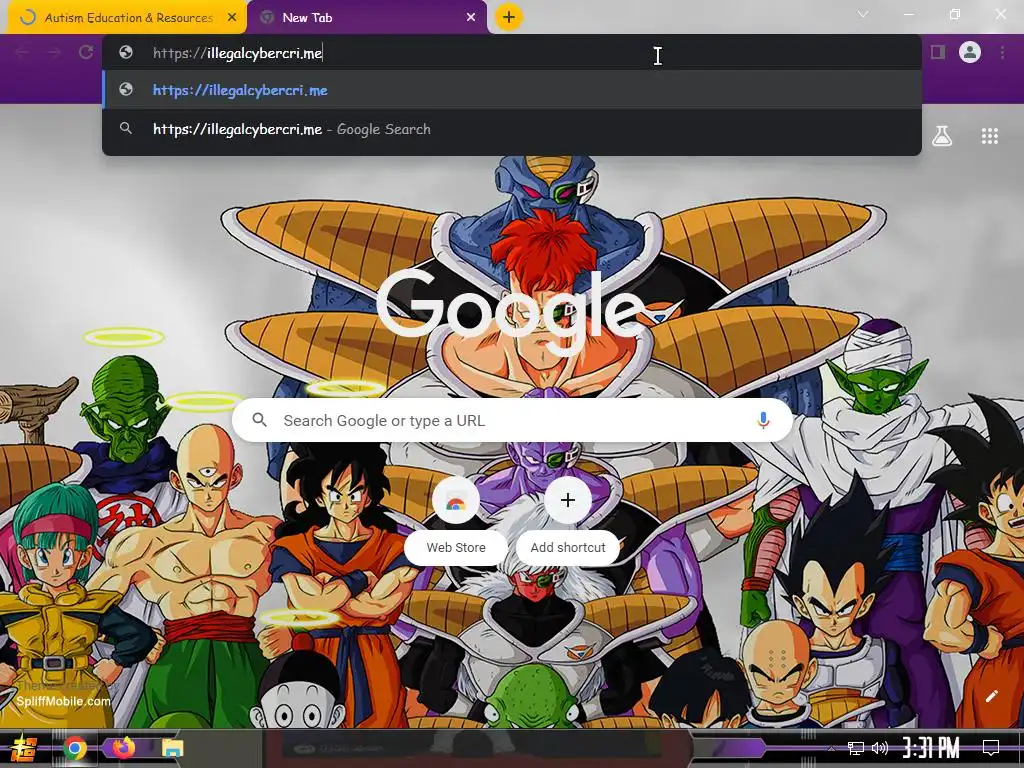Image resolution: width=1024 pixels, height=768 pixels.
Task: Open a new tab with the plus button
Action: pos(509,17)
